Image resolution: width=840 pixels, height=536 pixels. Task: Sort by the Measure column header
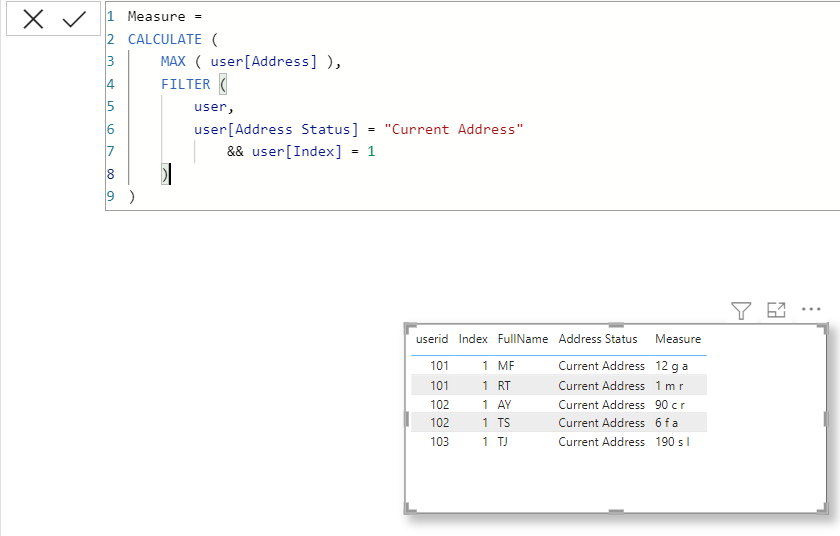click(678, 339)
